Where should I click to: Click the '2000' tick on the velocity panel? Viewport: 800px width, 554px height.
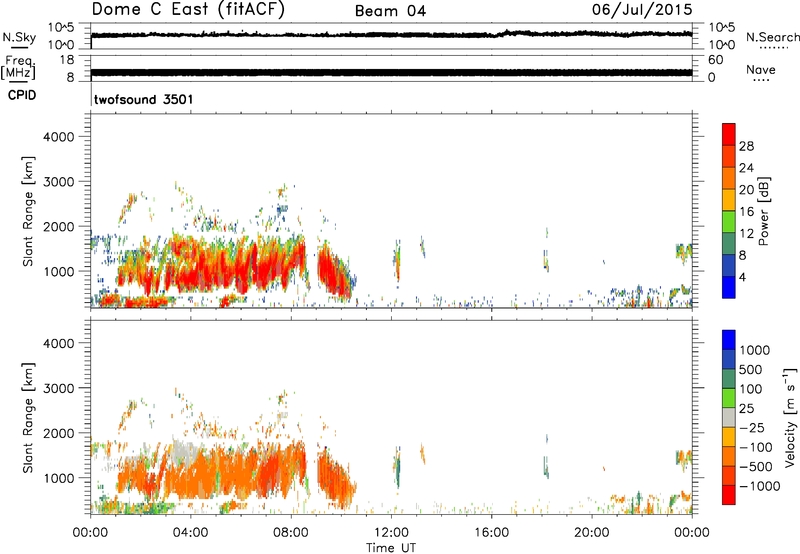[59, 433]
